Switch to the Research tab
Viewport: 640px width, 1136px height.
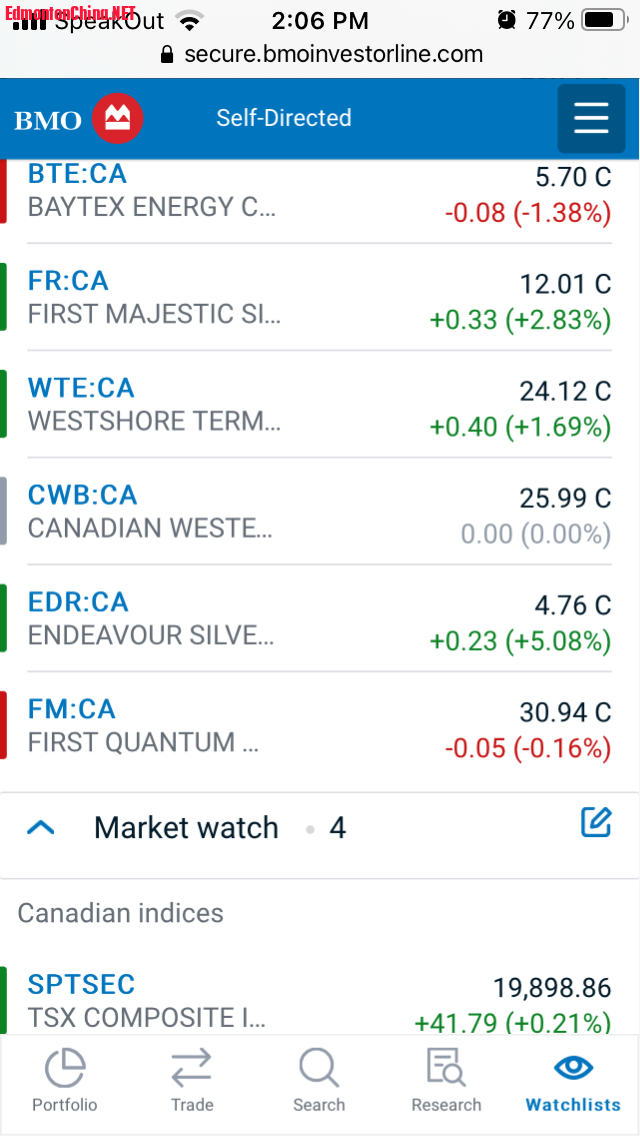tap(446, 1081)
